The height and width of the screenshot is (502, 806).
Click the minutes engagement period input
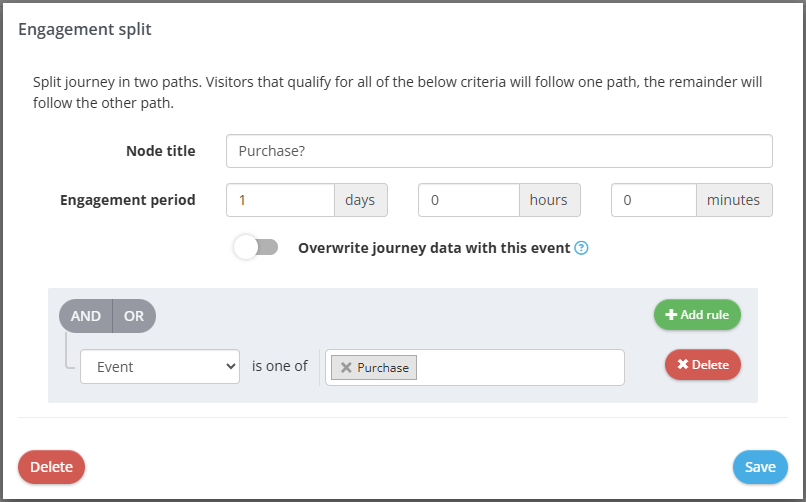pos(654,200)
